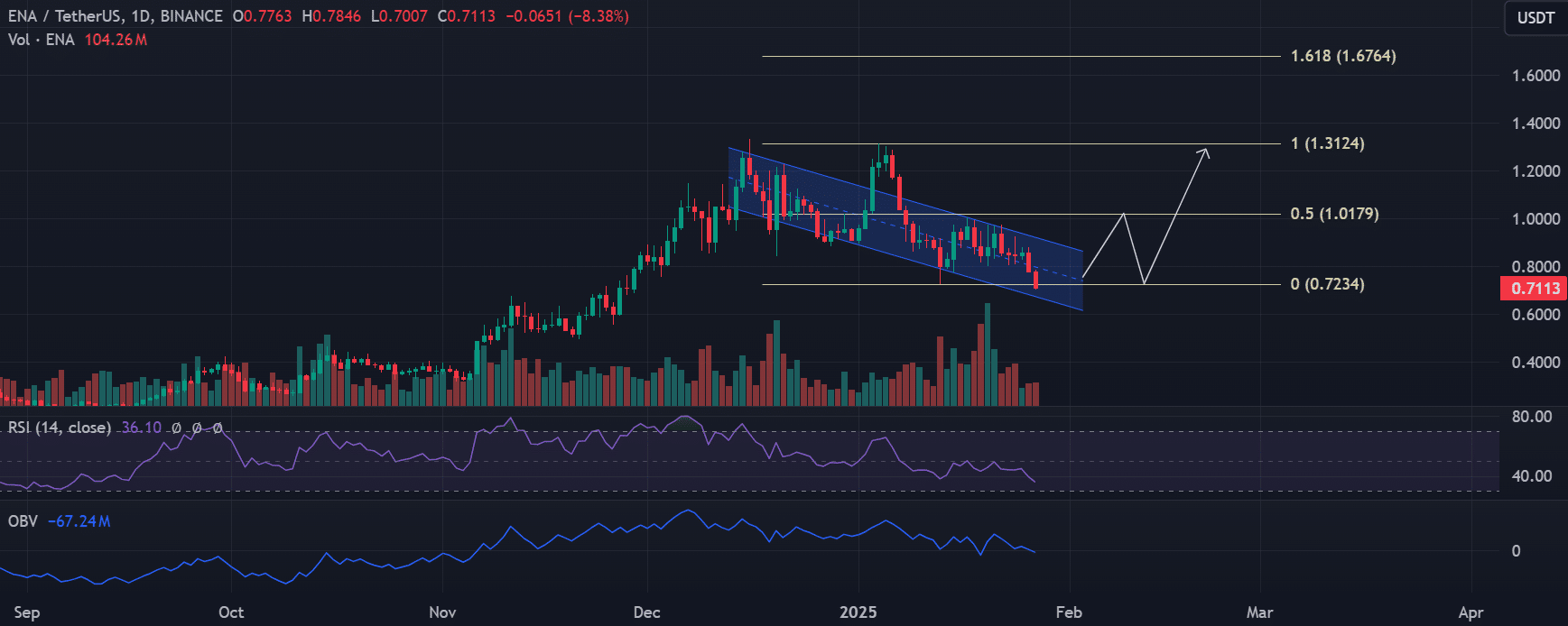Click Feb on the time axis
Image resolution: width=1568 pixels, height=626 pixels.
click(1069, 612)
